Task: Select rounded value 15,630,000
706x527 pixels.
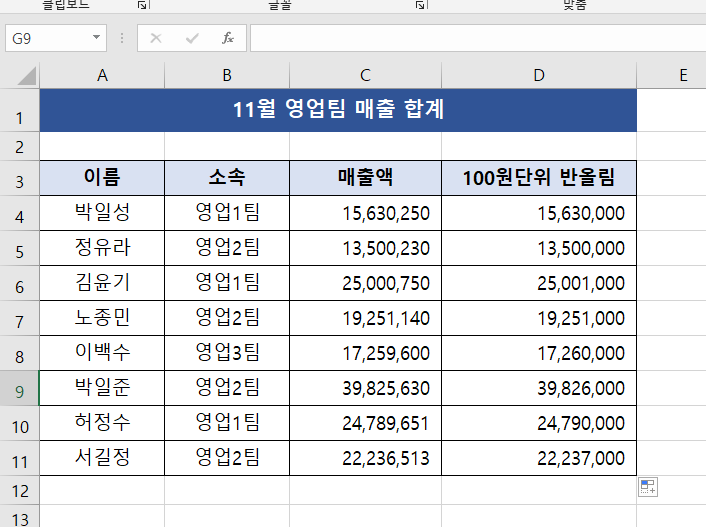Action: (x=539, y=213)
